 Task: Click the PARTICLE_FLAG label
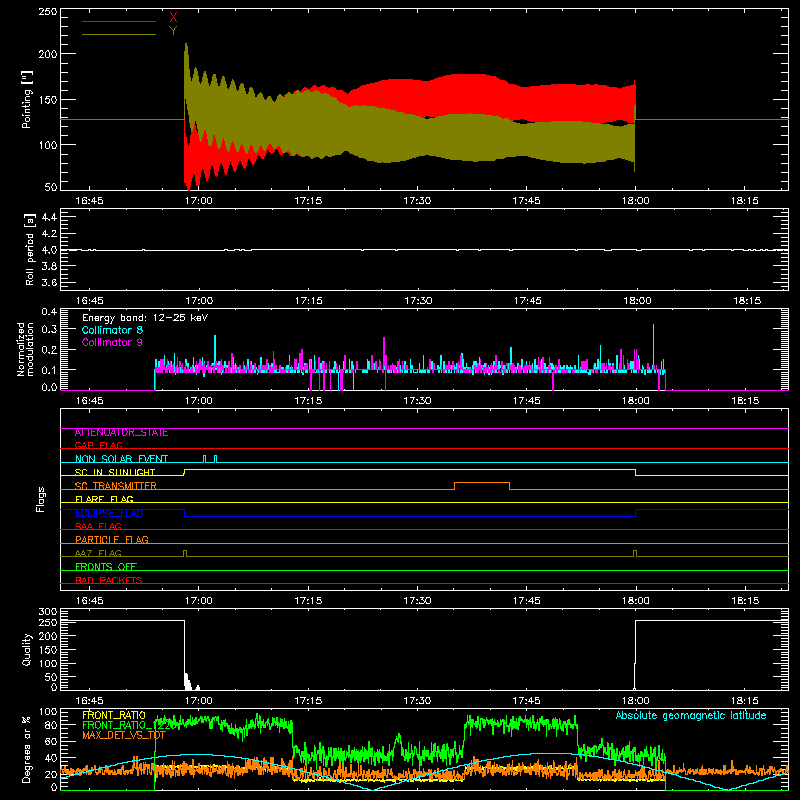(x=112, y=540)
